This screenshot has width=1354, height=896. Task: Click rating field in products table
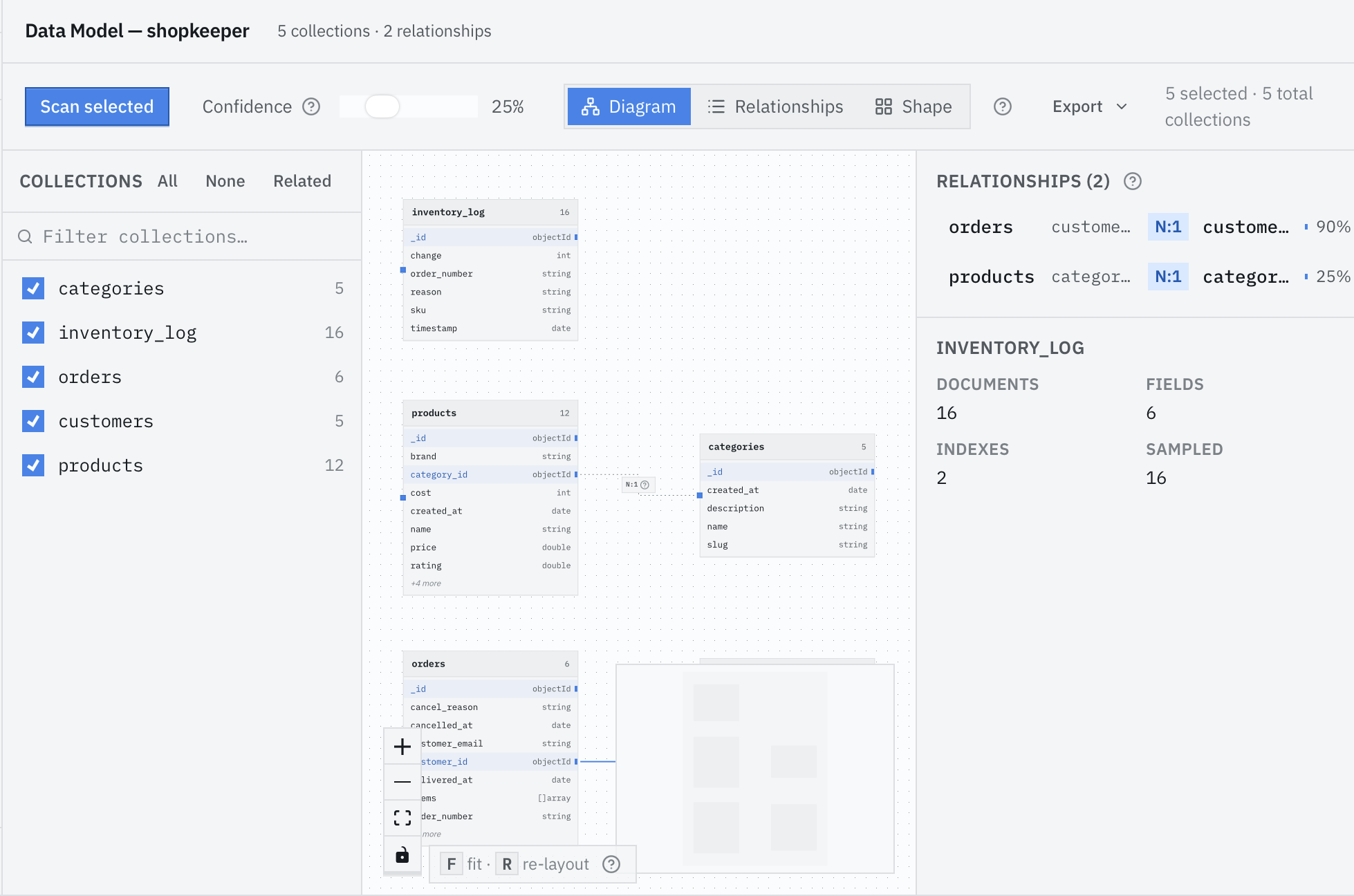tap(490, 566)
